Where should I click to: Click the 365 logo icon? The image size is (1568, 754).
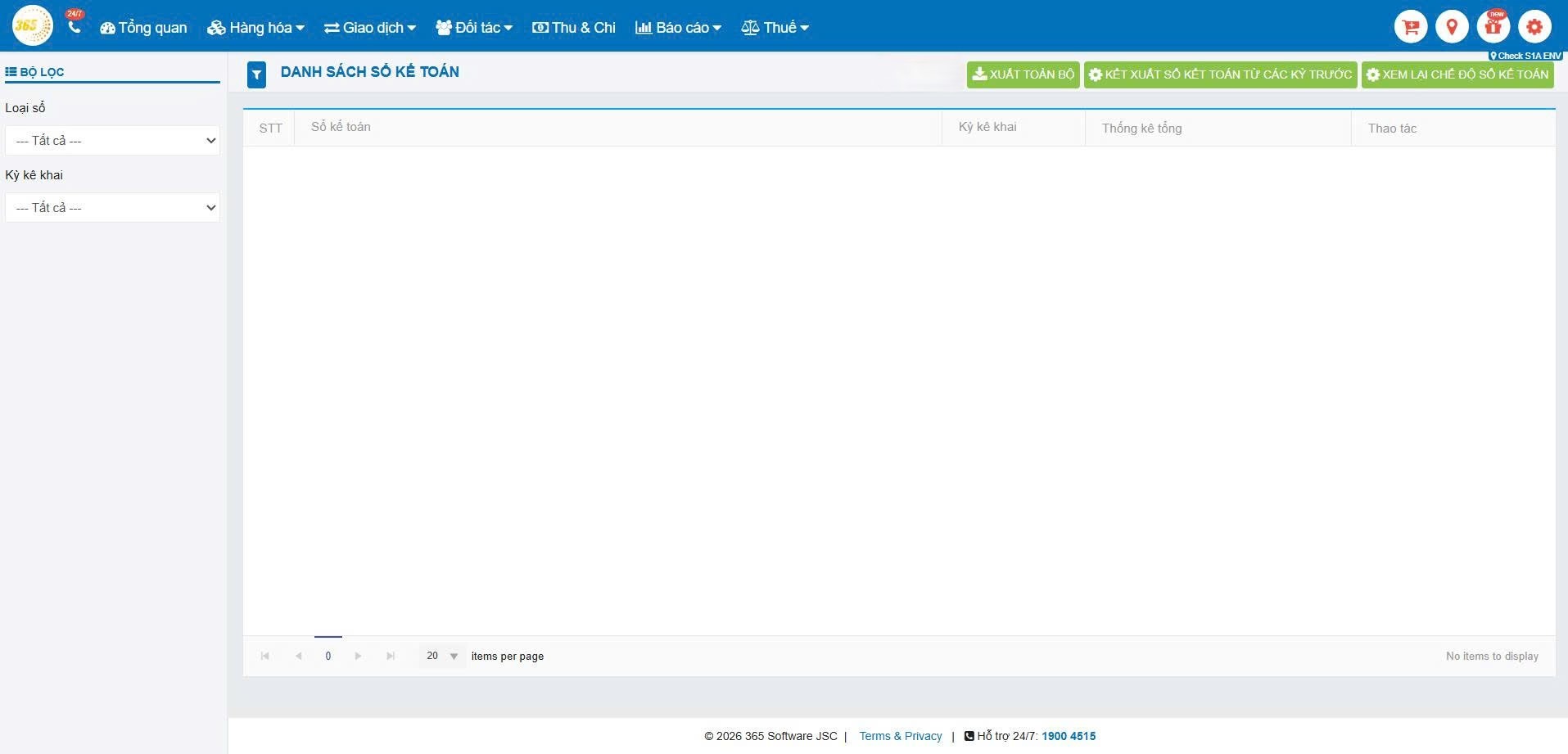(x=32, y=26)
